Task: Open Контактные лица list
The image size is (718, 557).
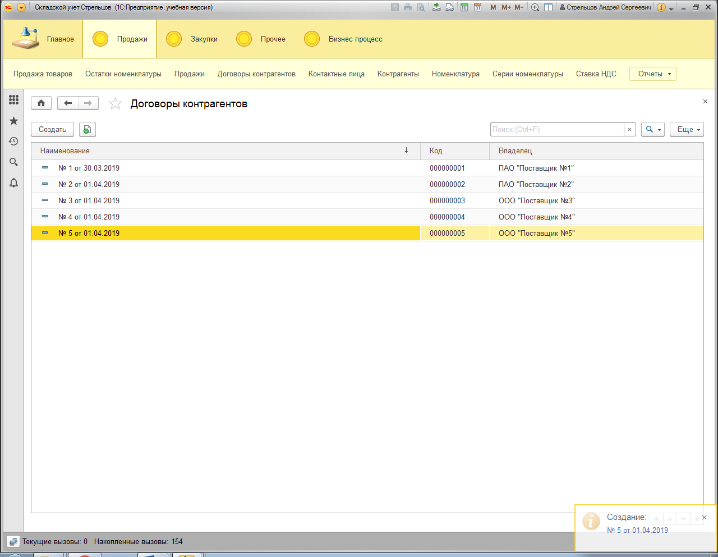Action: coord(336,74)
